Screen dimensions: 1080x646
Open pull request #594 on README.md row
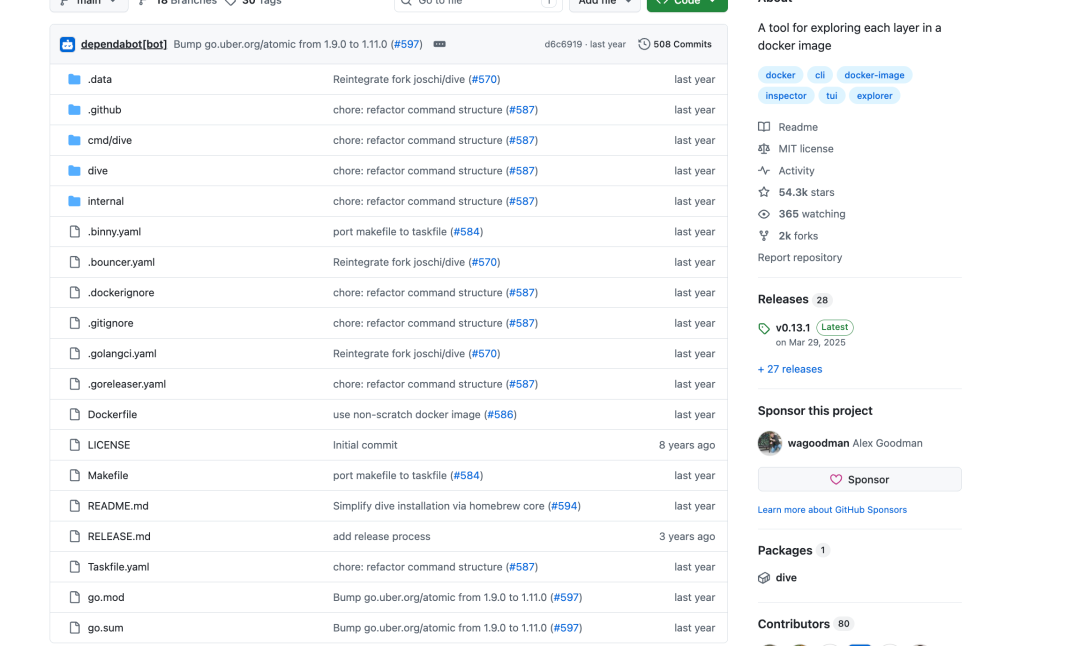[564, 506]
